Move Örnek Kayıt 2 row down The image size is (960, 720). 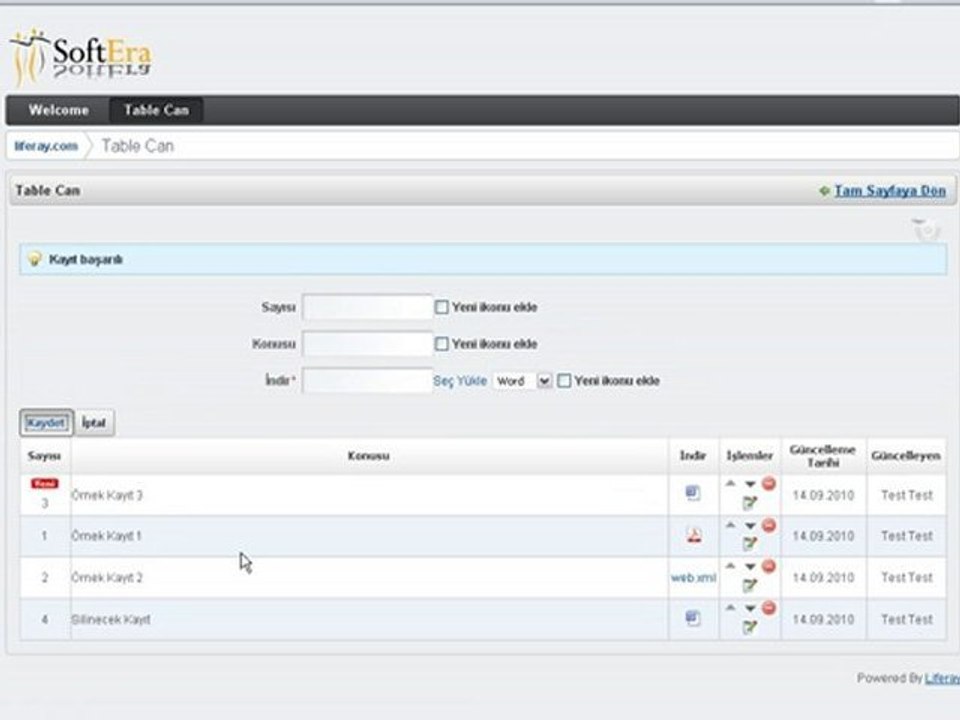(750, 567)
